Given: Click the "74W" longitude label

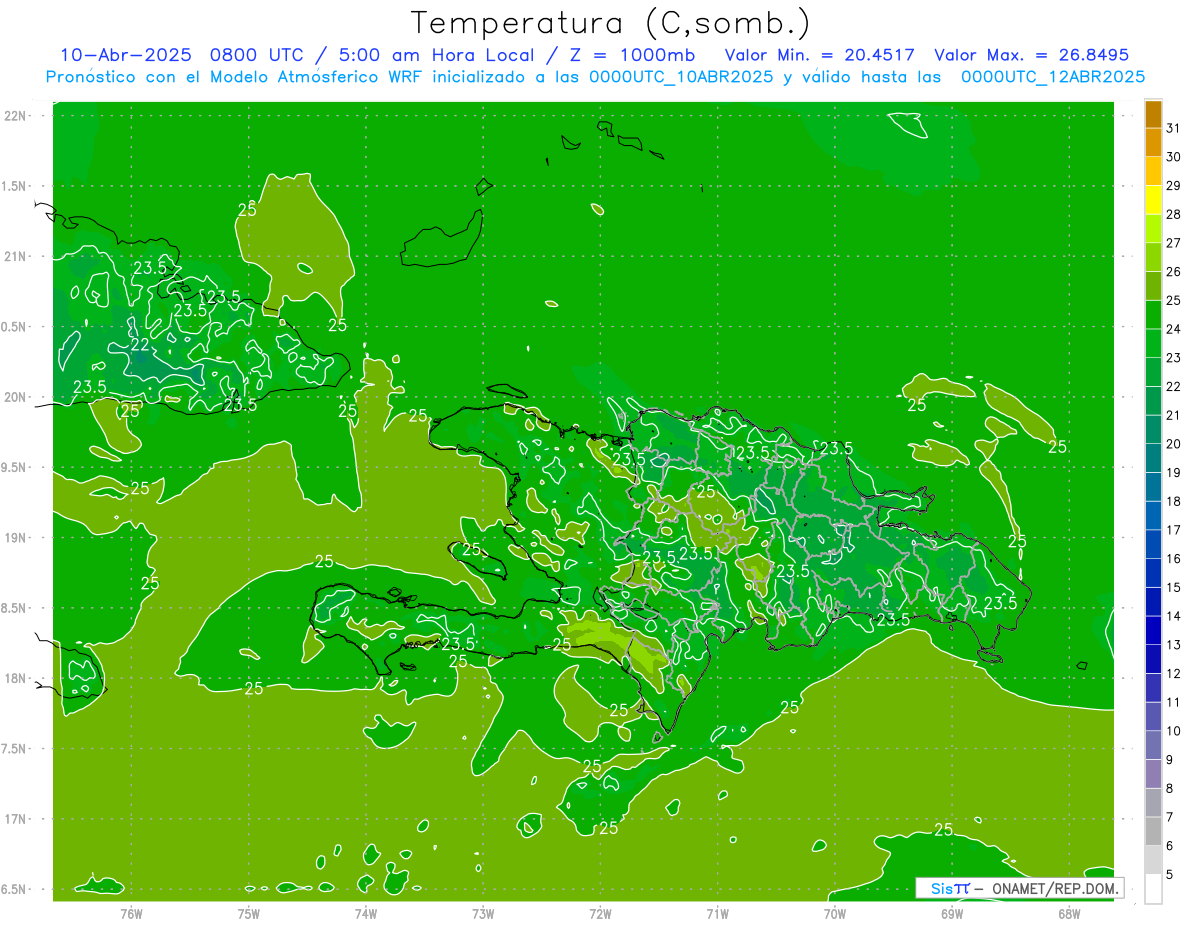Looking at the screenshot, I should click(x=366, y=913).
